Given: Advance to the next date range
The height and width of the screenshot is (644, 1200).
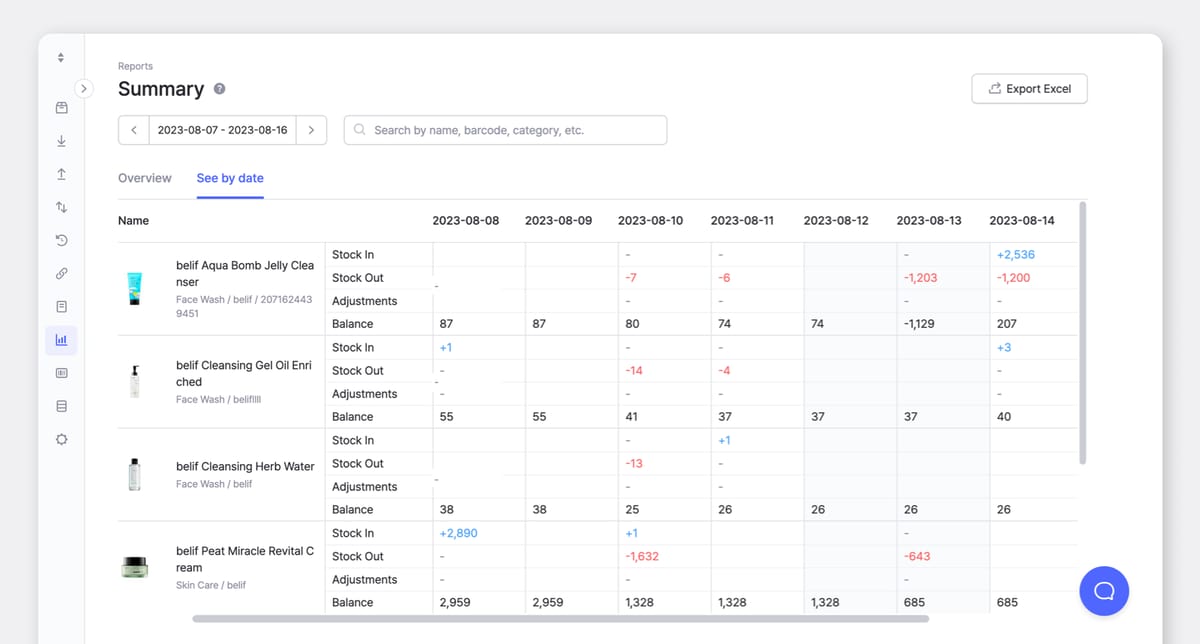Looking at the screenshot, I should tap(311, 130).
